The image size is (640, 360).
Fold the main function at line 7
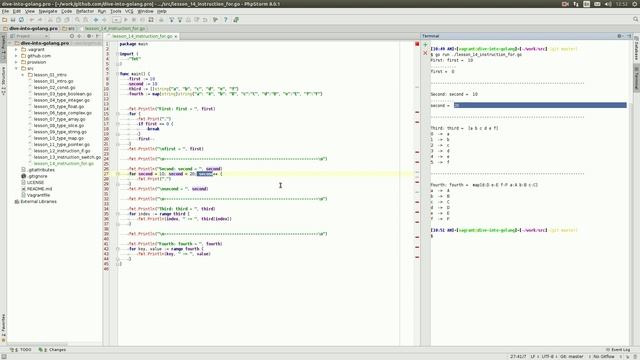(117, 74)
